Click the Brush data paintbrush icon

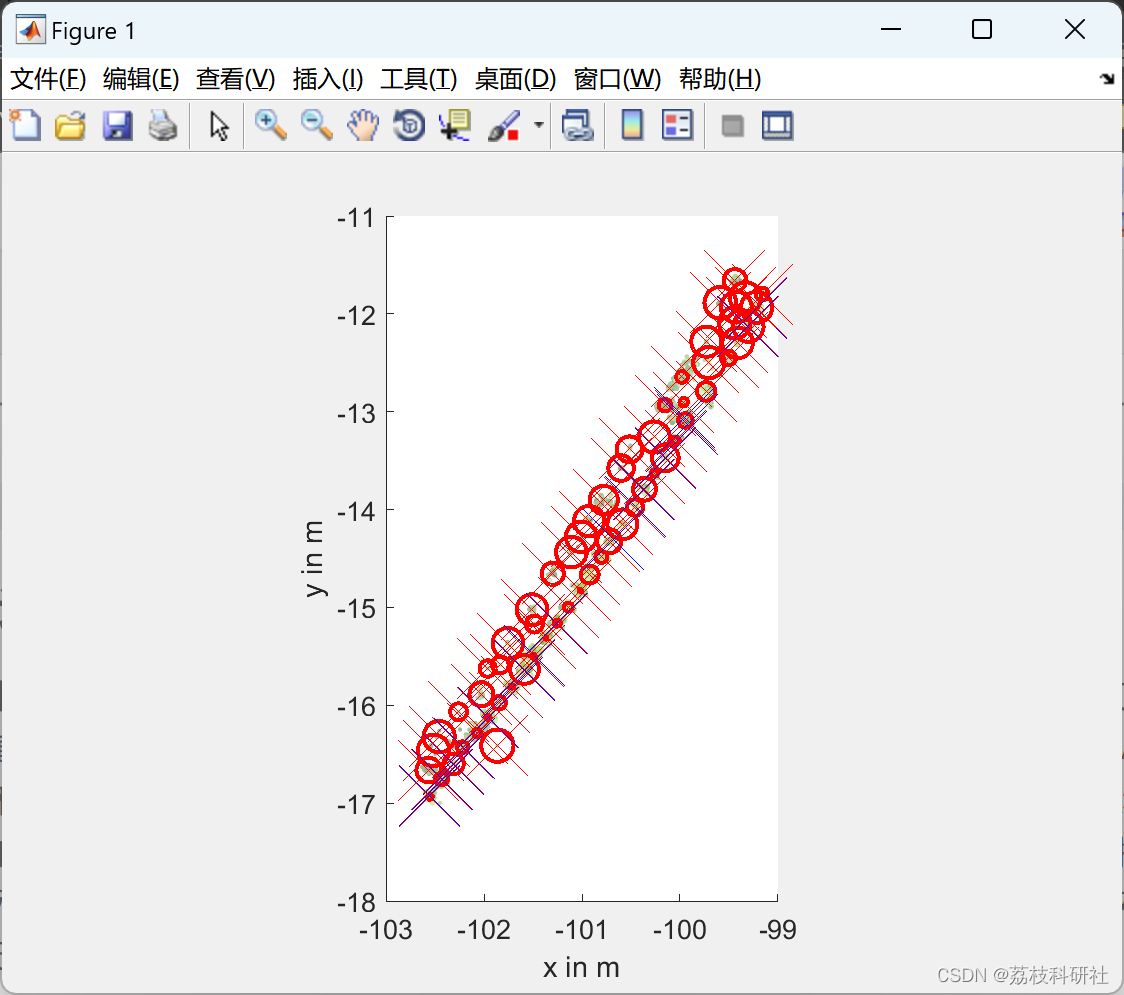pos(503,126)
